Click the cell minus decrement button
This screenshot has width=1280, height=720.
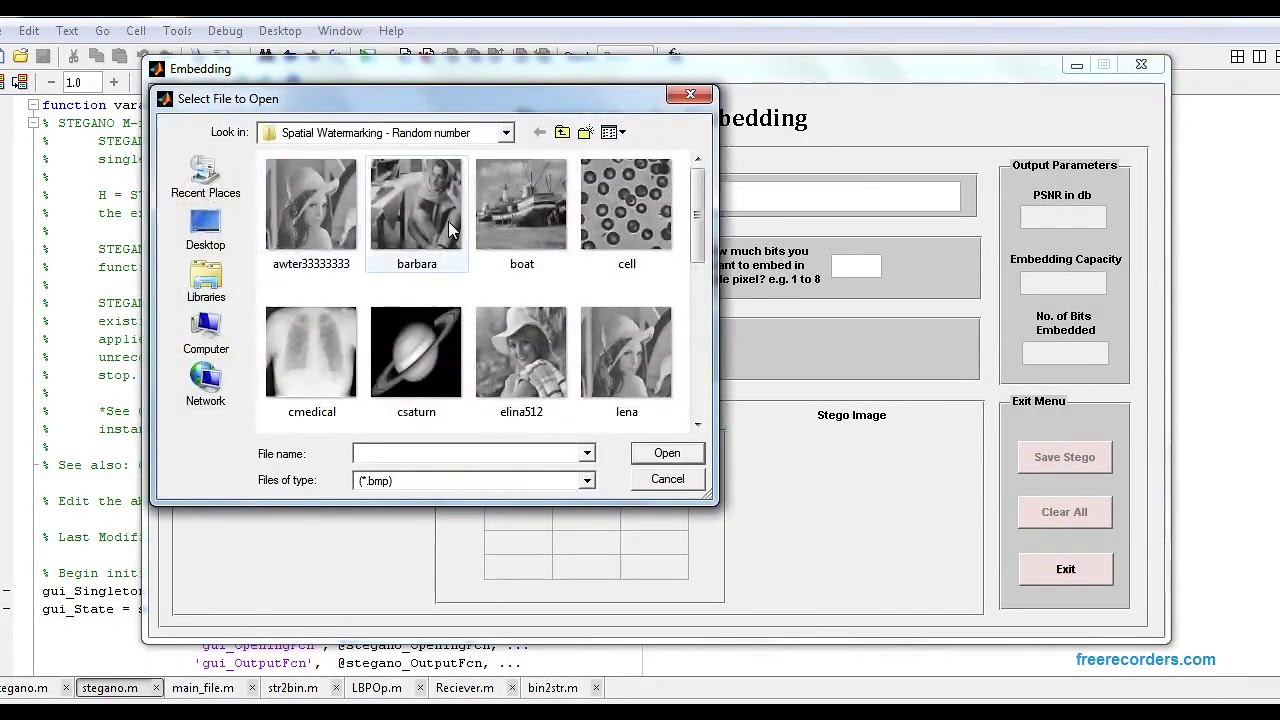tap(51, 82)
